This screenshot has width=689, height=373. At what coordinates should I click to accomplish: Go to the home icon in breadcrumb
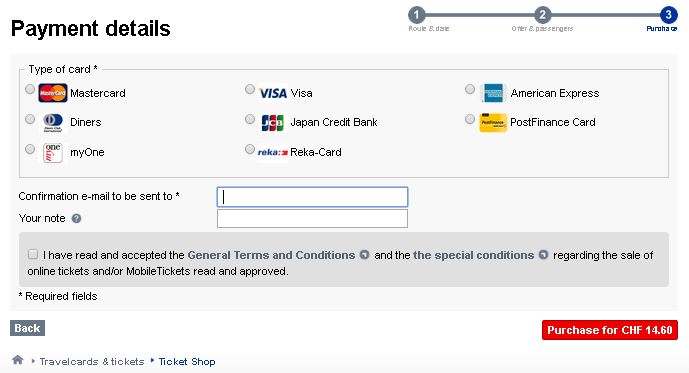pyautogui.click(x=18, y=360)
